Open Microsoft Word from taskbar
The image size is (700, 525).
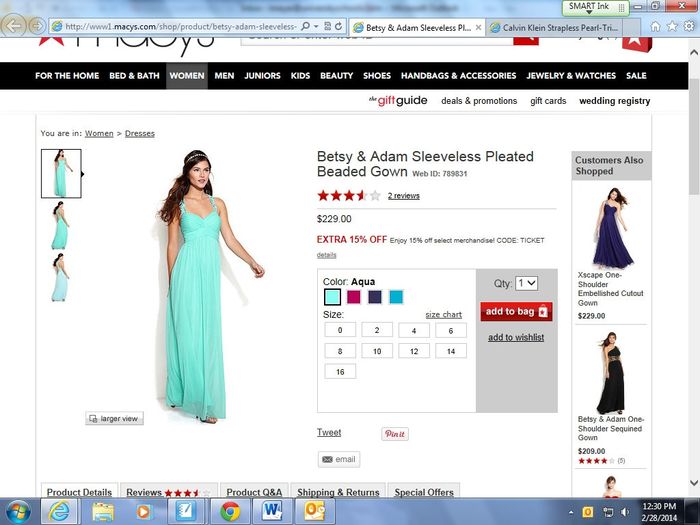click(272, 511)
